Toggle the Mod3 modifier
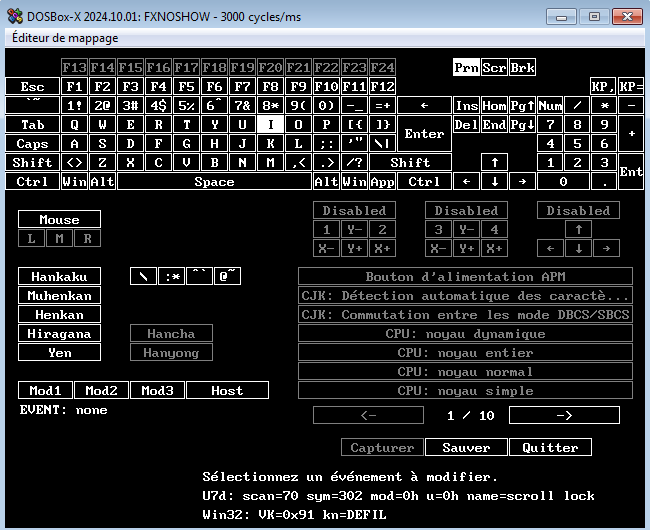This screenshot has height=530, width=650. point(158,390)
